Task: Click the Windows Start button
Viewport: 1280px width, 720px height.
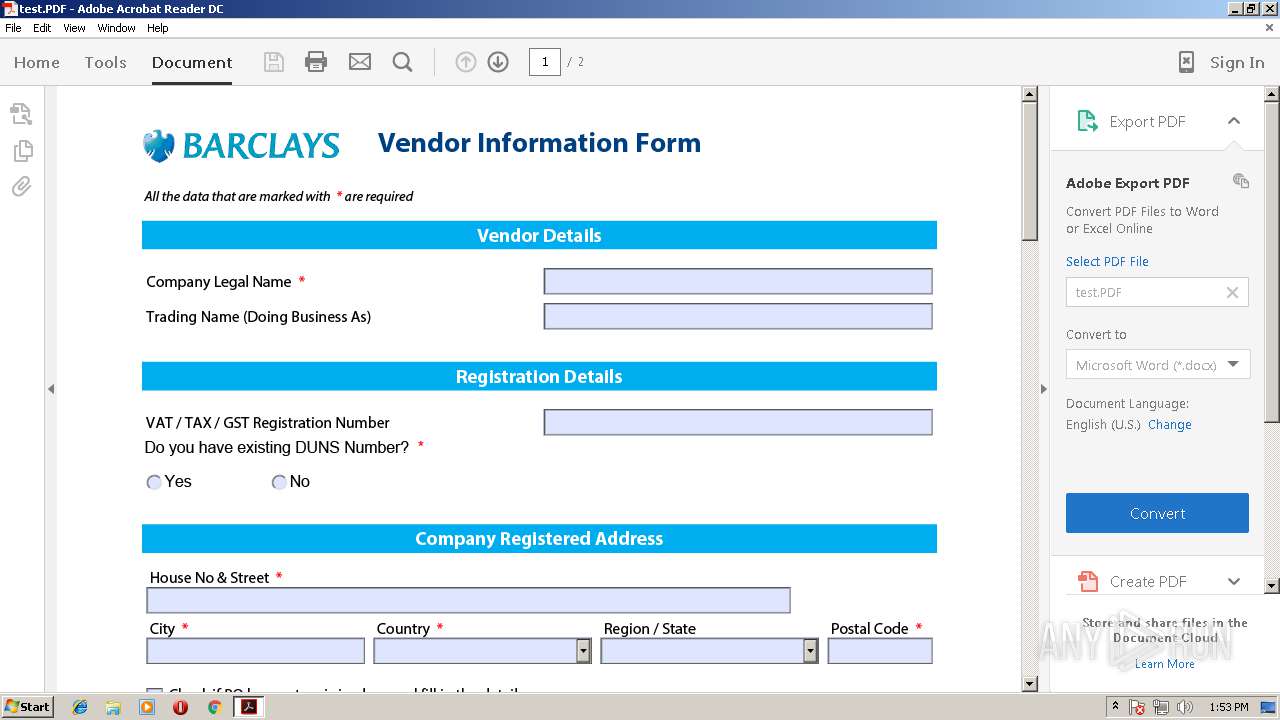Action: [28, 707]
